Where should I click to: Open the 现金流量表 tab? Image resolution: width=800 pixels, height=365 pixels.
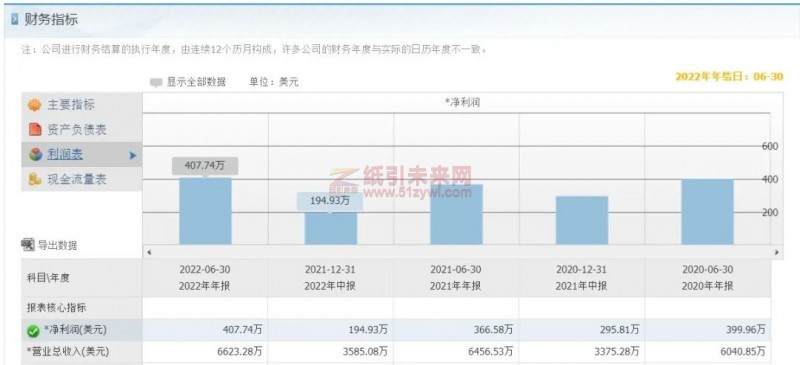click(x=82, y=179)
